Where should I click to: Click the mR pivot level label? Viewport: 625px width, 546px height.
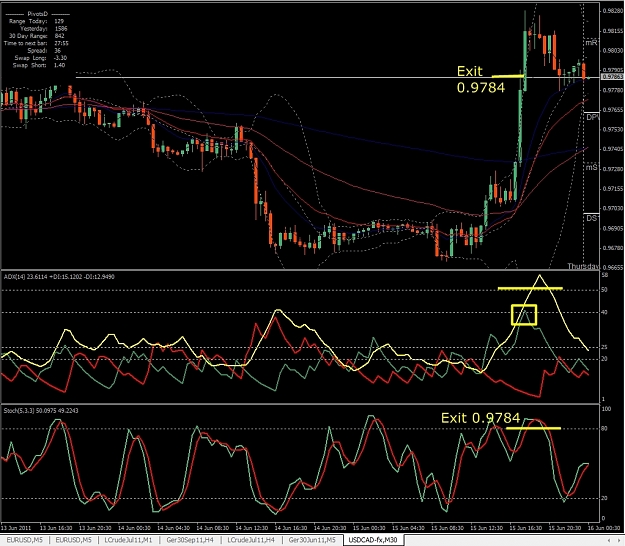click(591, 42)
